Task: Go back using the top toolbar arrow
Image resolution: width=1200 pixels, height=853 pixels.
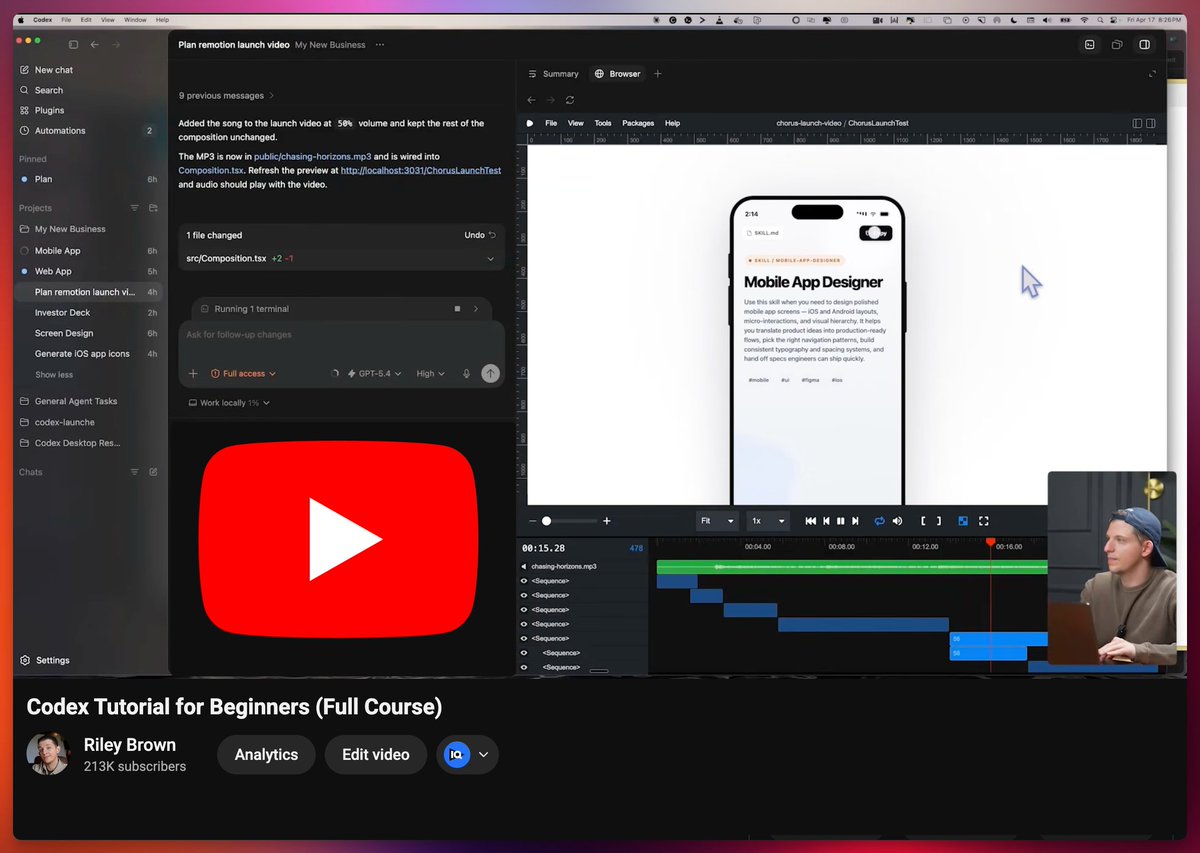Action: (95, 44)
